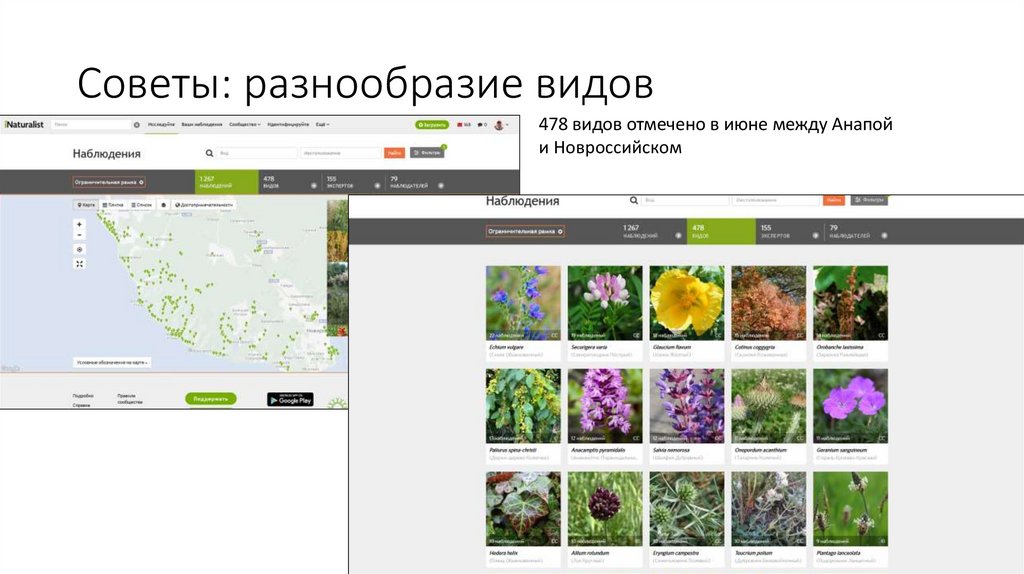Click the orange search button in the map window
The width and height of the screenshot is (1024, 574).
tap(394, 153)
